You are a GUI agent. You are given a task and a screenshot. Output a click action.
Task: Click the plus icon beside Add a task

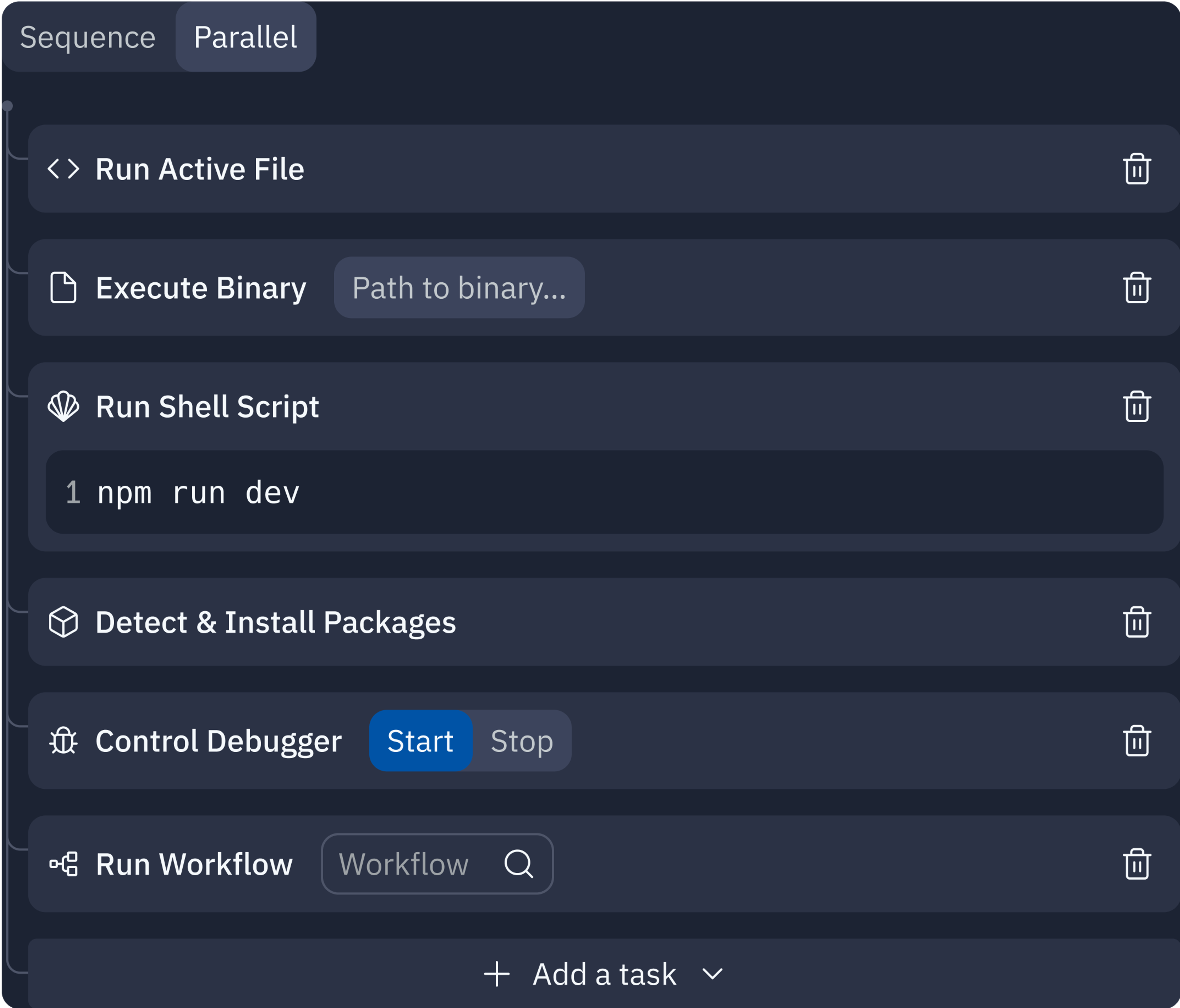tap(497, 974)
